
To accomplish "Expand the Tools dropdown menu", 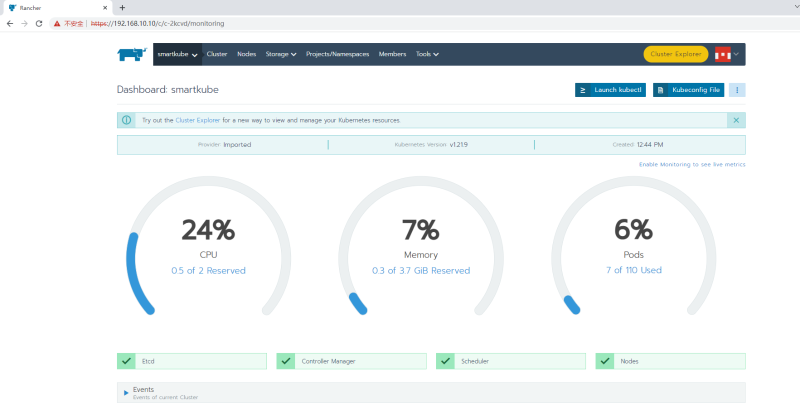I will tap(427, 54).
